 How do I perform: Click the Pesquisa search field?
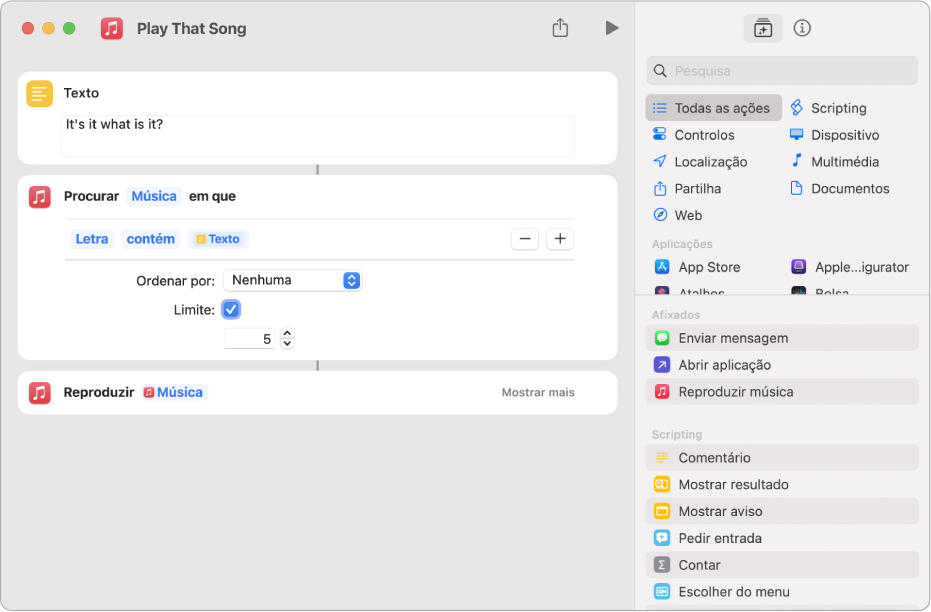point(782,71)
